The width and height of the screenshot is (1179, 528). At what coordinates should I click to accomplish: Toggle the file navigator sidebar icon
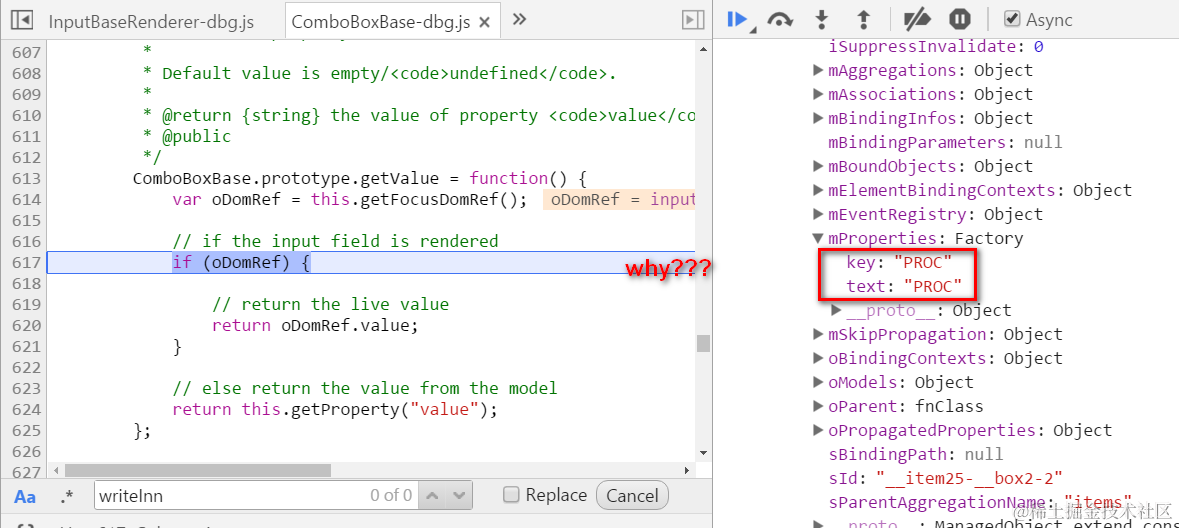tap(22, 20)
